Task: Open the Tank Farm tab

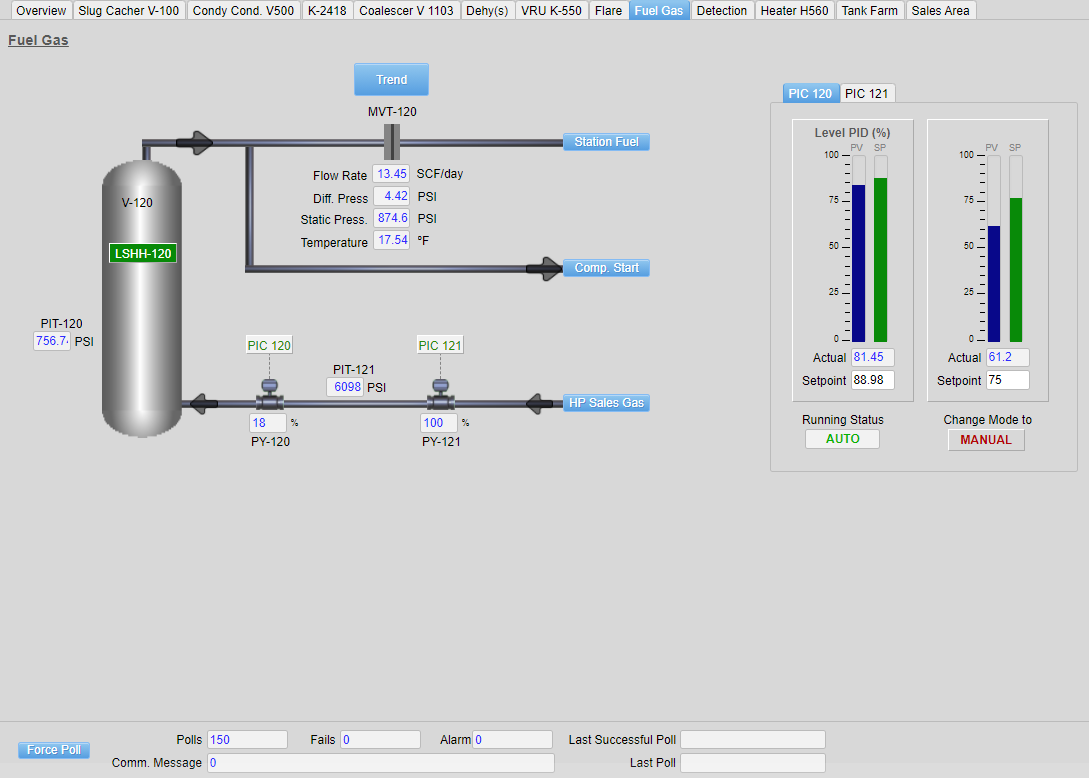Action: (x=870, y=10)
